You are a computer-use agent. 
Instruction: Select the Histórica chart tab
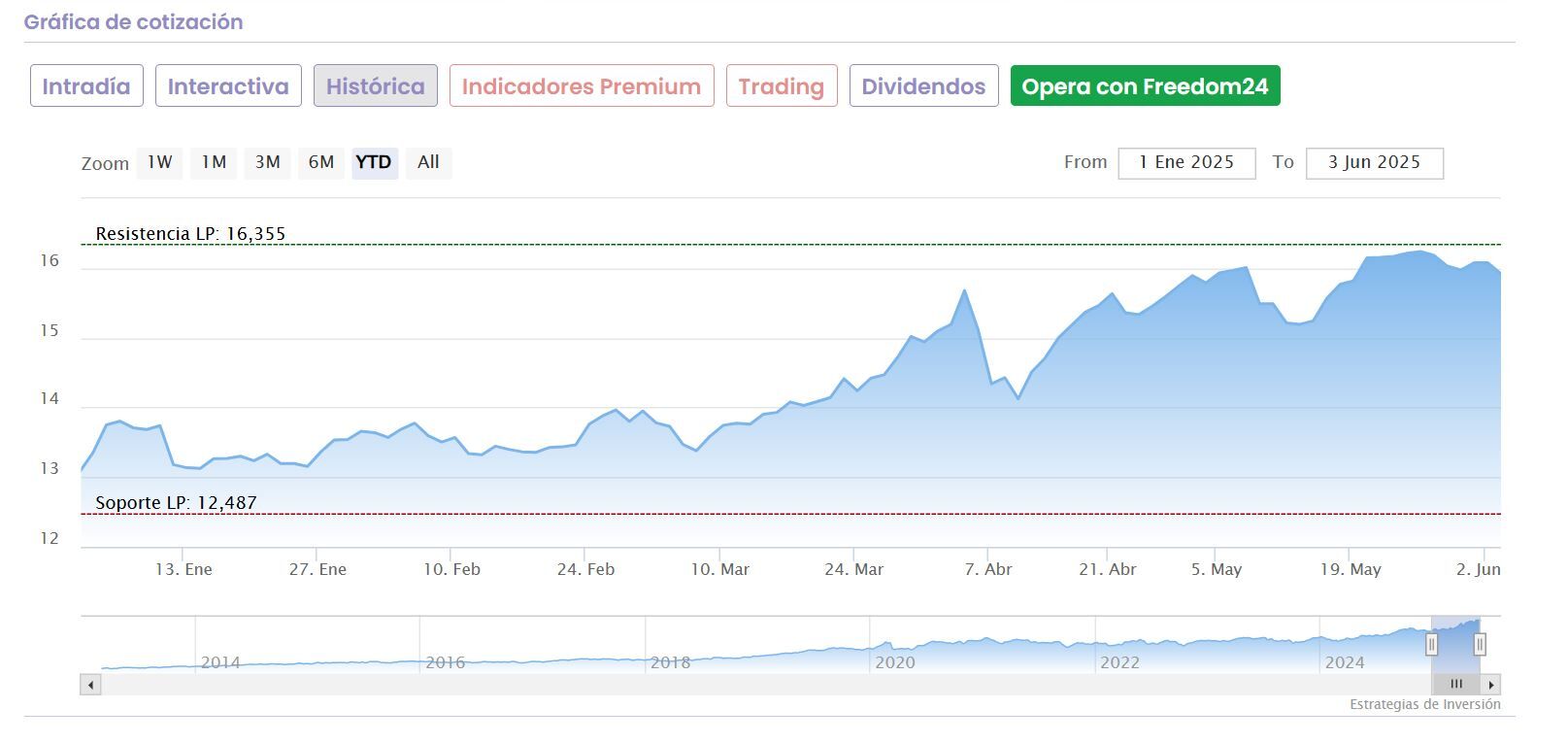pyautogui.click(x=375, y=86)
